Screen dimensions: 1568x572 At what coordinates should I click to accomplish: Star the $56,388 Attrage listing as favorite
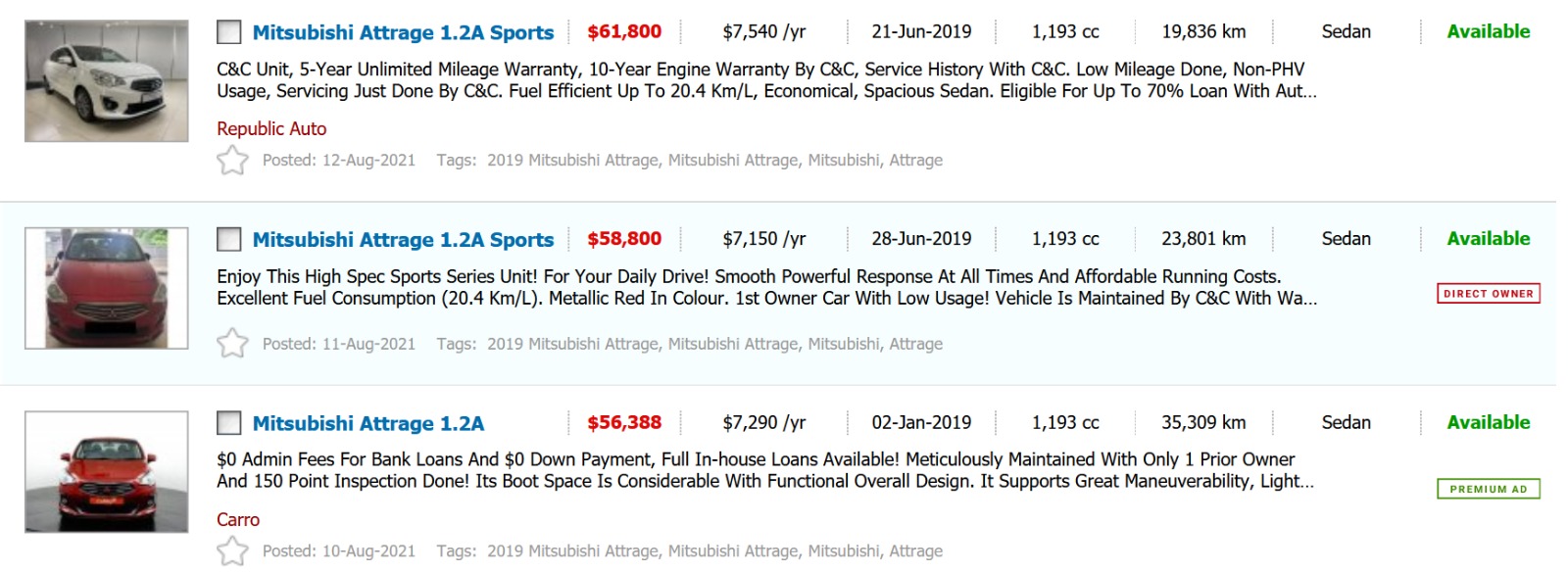[232, 551]
